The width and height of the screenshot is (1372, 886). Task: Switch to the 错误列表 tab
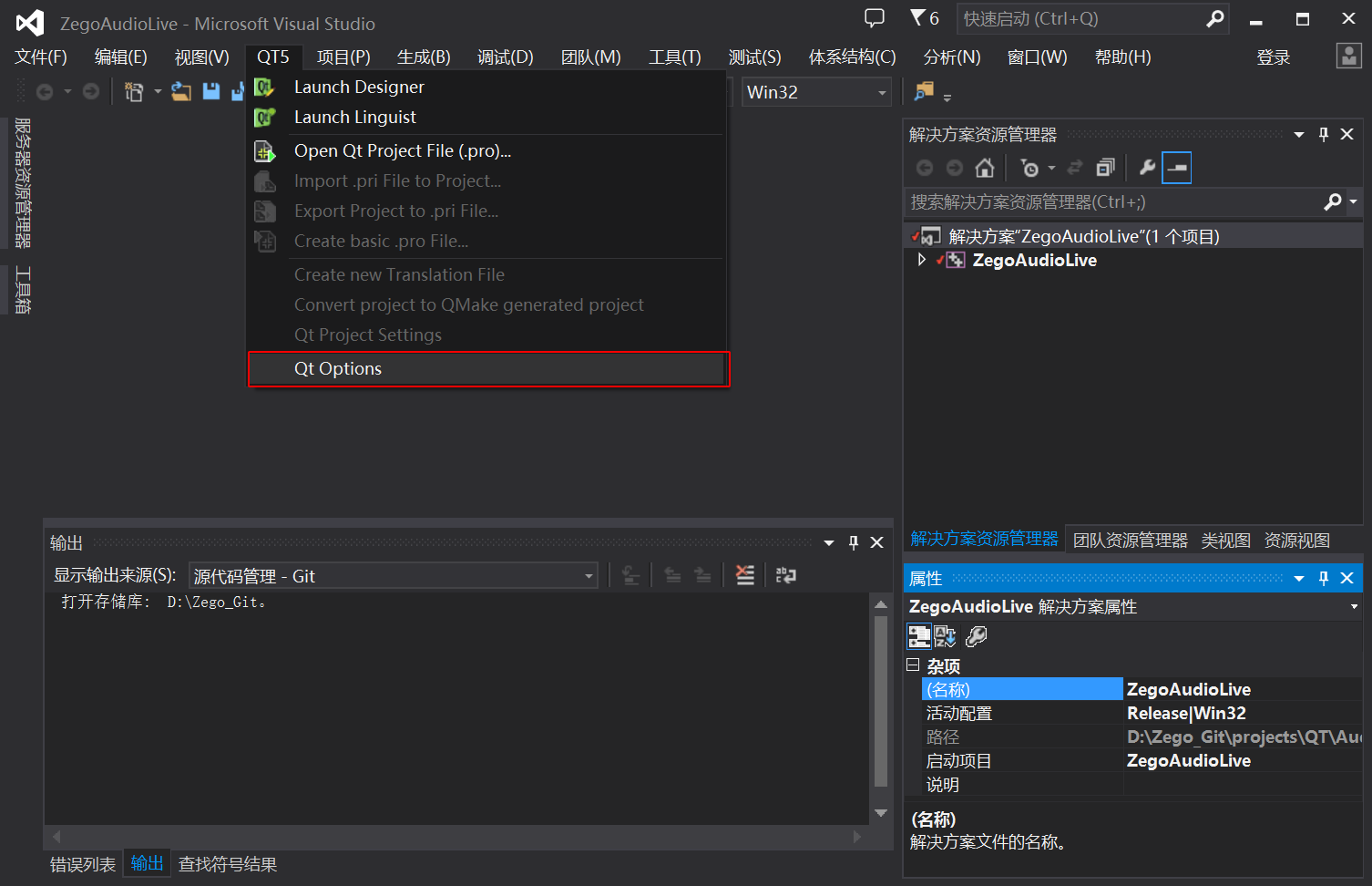tap(83, 864)
